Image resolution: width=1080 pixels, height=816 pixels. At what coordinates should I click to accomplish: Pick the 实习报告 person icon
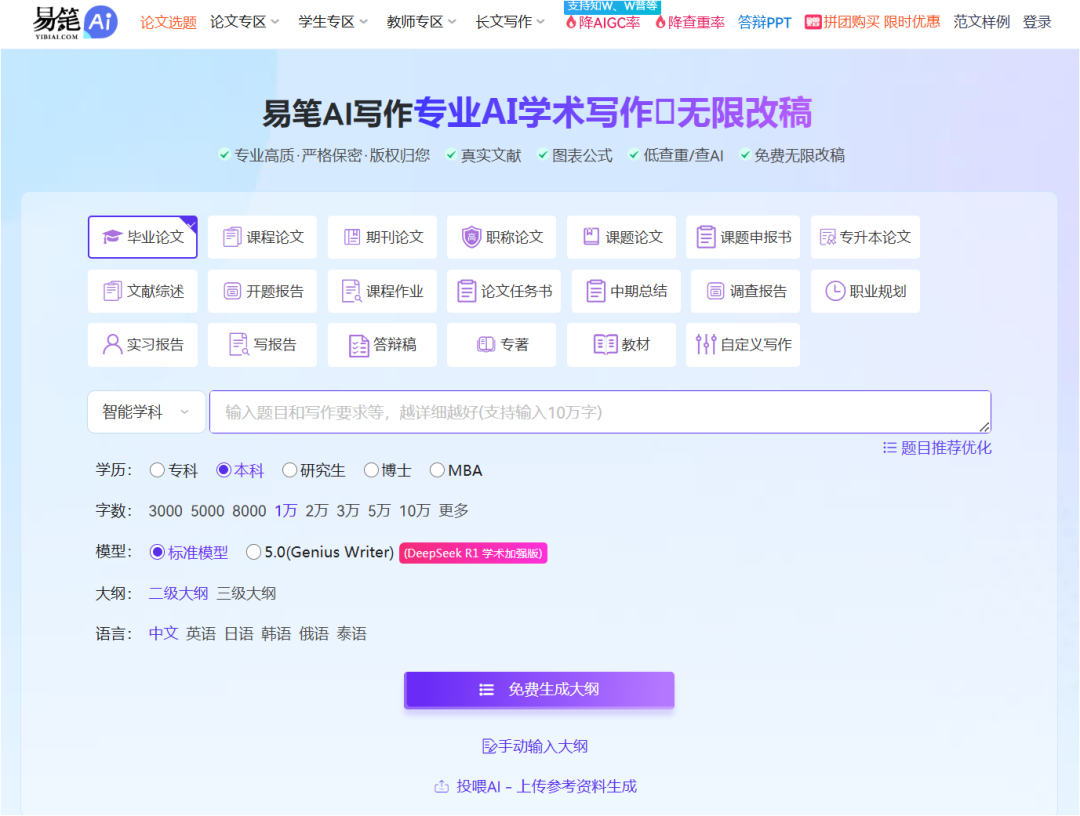[x=112, y=344]
